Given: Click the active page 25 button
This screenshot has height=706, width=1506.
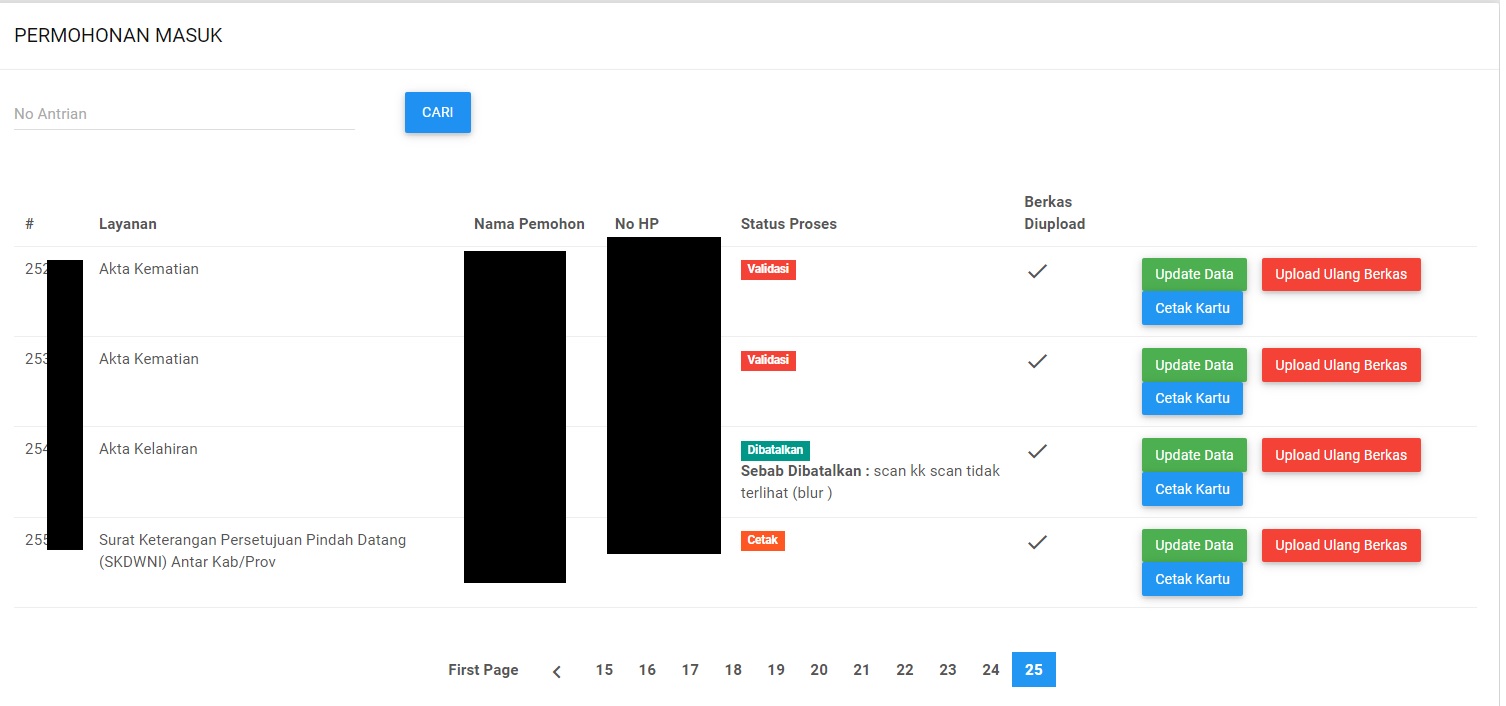Looking at the screenshot, I should 1033,670.
